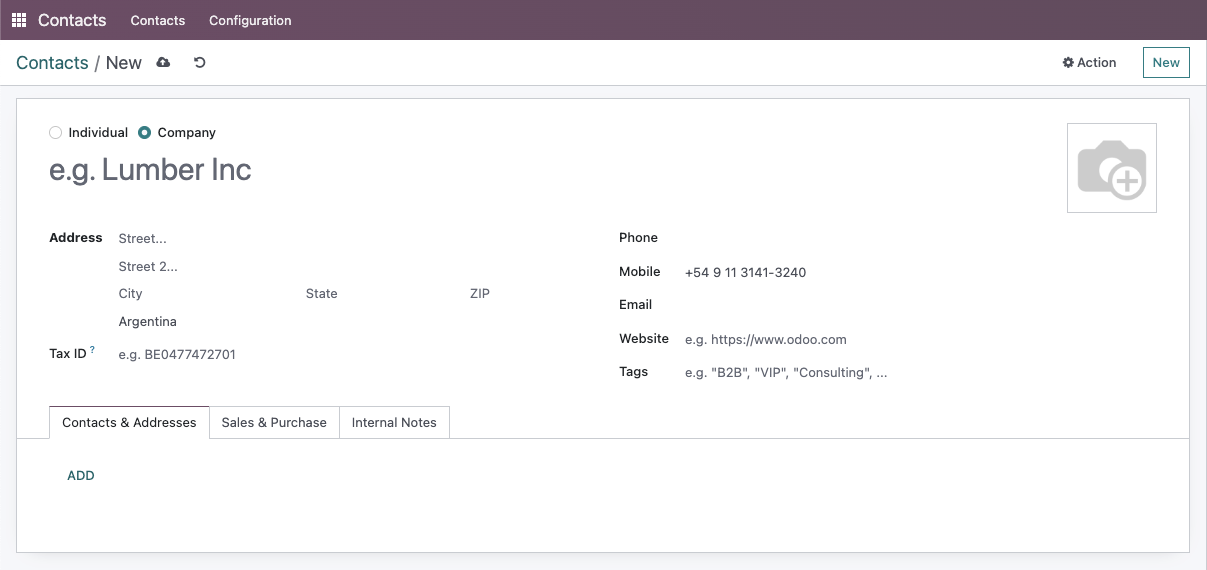The height and width of the screenshot is (570, 1207).
Task: Switch to Internal Notes tab
Action: click(x=394, y=423)
